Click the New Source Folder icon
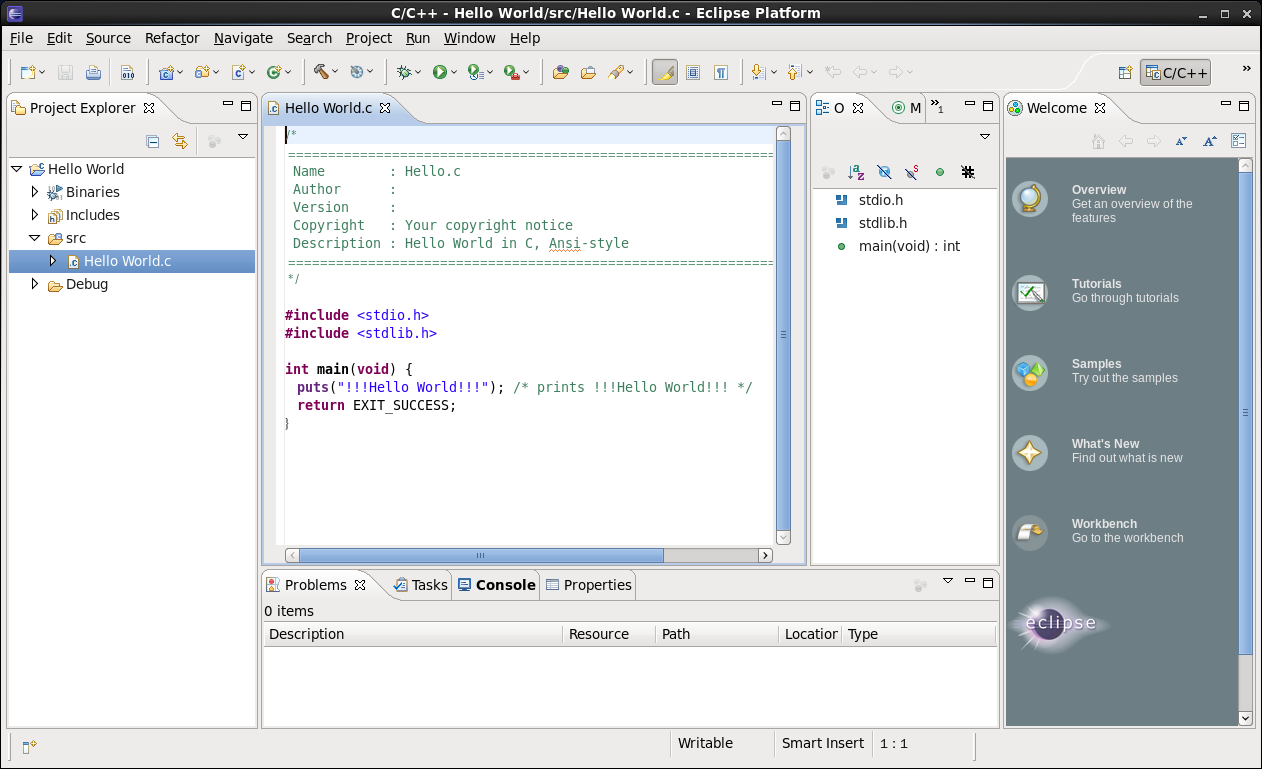This screenshot has width=1262, height=769. [202, 72]
